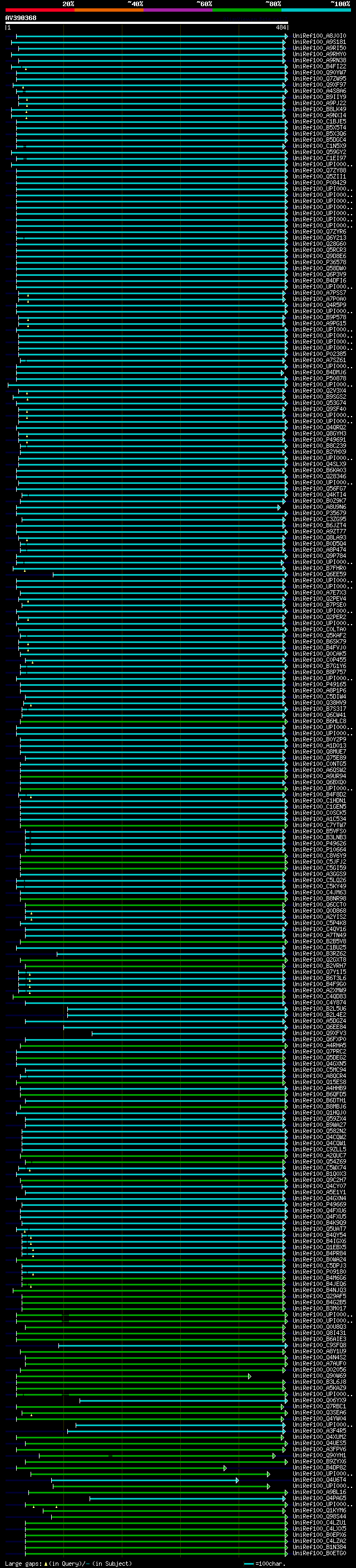Click the green arrowhead of UniRef100_B4DP82
The width and height of the screenshot is (356, 1568).
click(225, 1467)
